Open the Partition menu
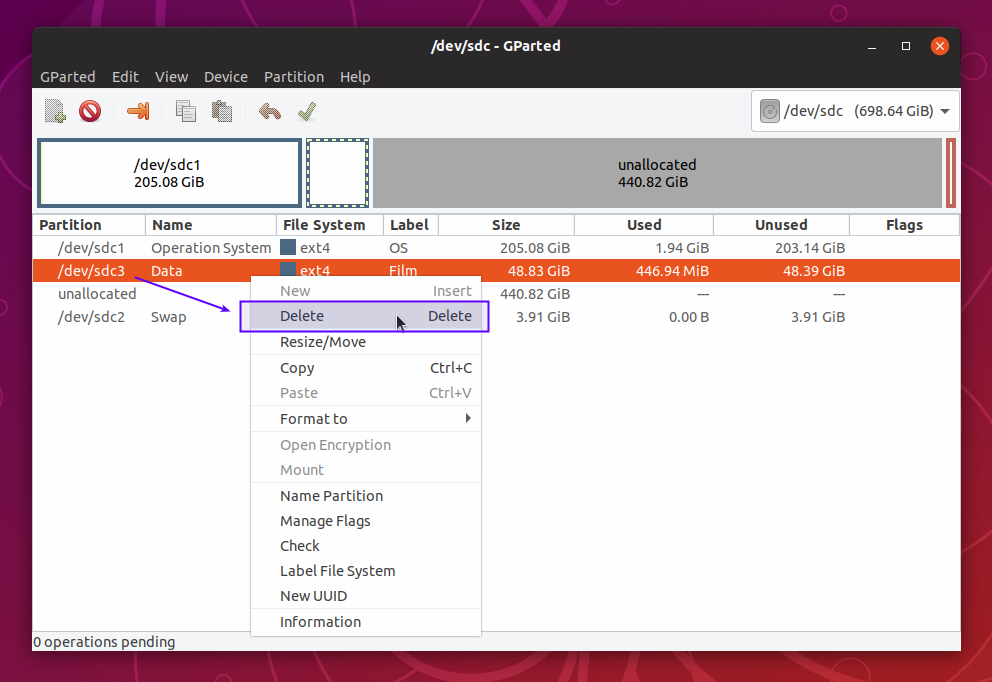 pyautogui.click(x=293, y=77)
